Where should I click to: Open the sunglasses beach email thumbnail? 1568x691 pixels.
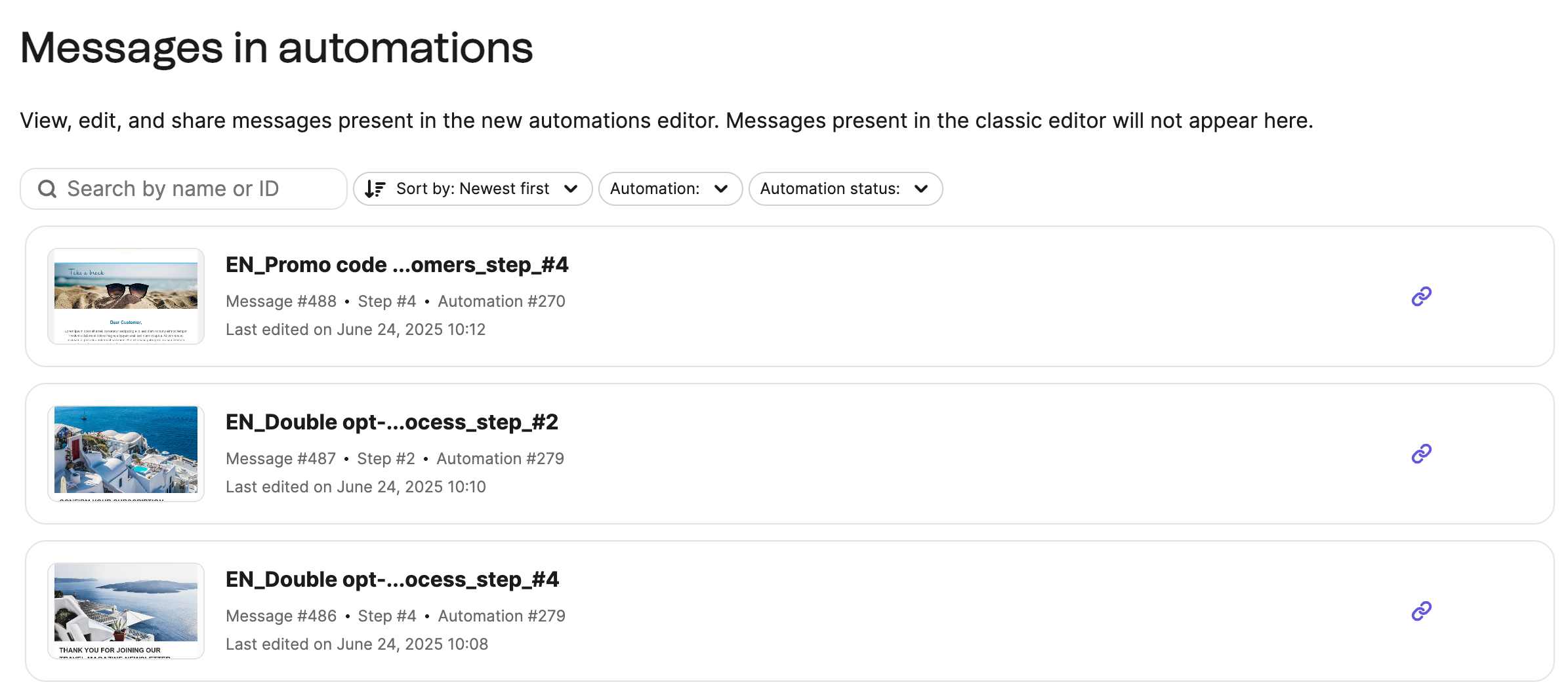tap(126, 296)
